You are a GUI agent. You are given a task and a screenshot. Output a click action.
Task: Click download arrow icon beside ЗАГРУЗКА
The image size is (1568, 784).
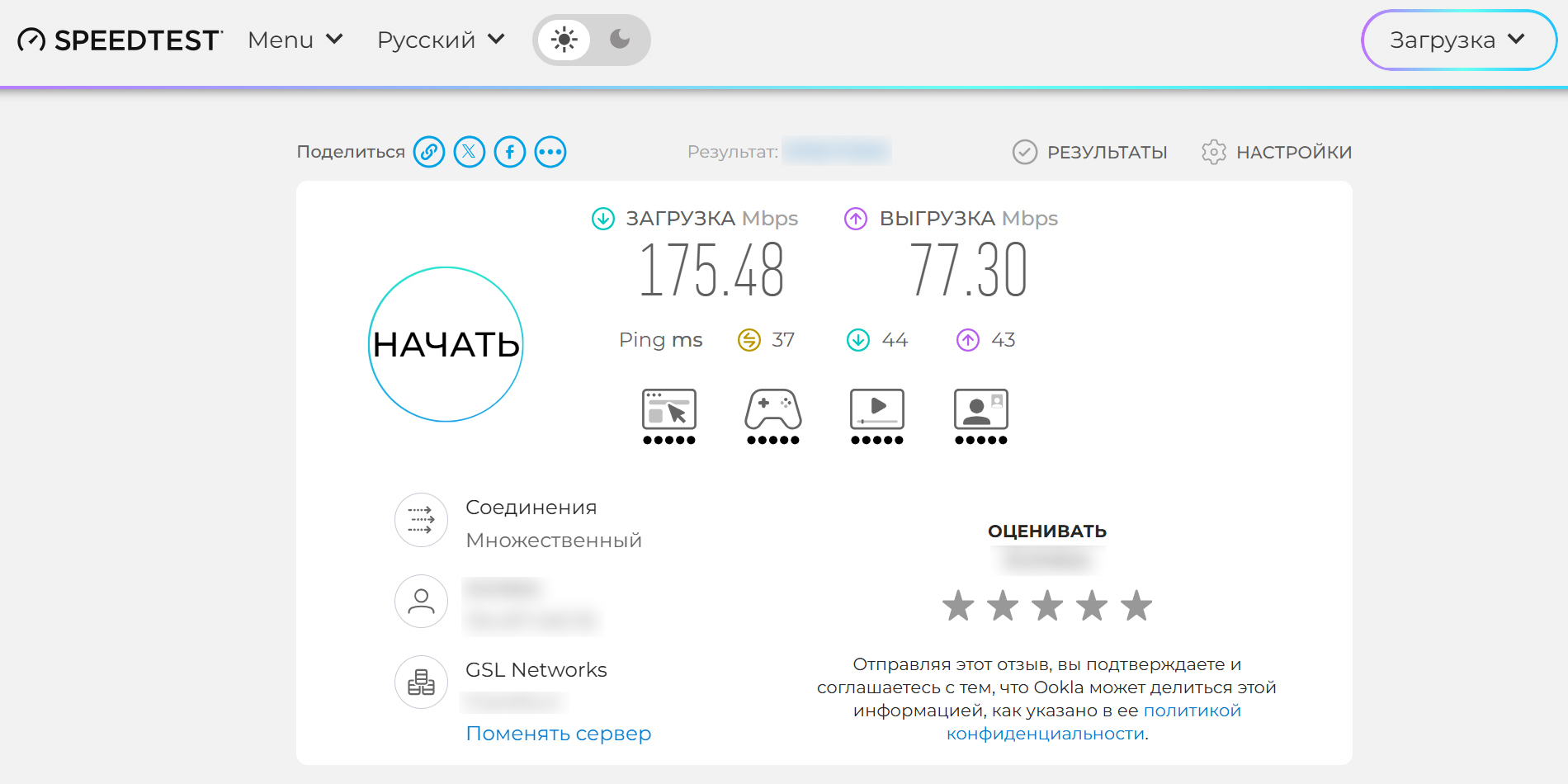pyautogui.click(x=603, y=219)
